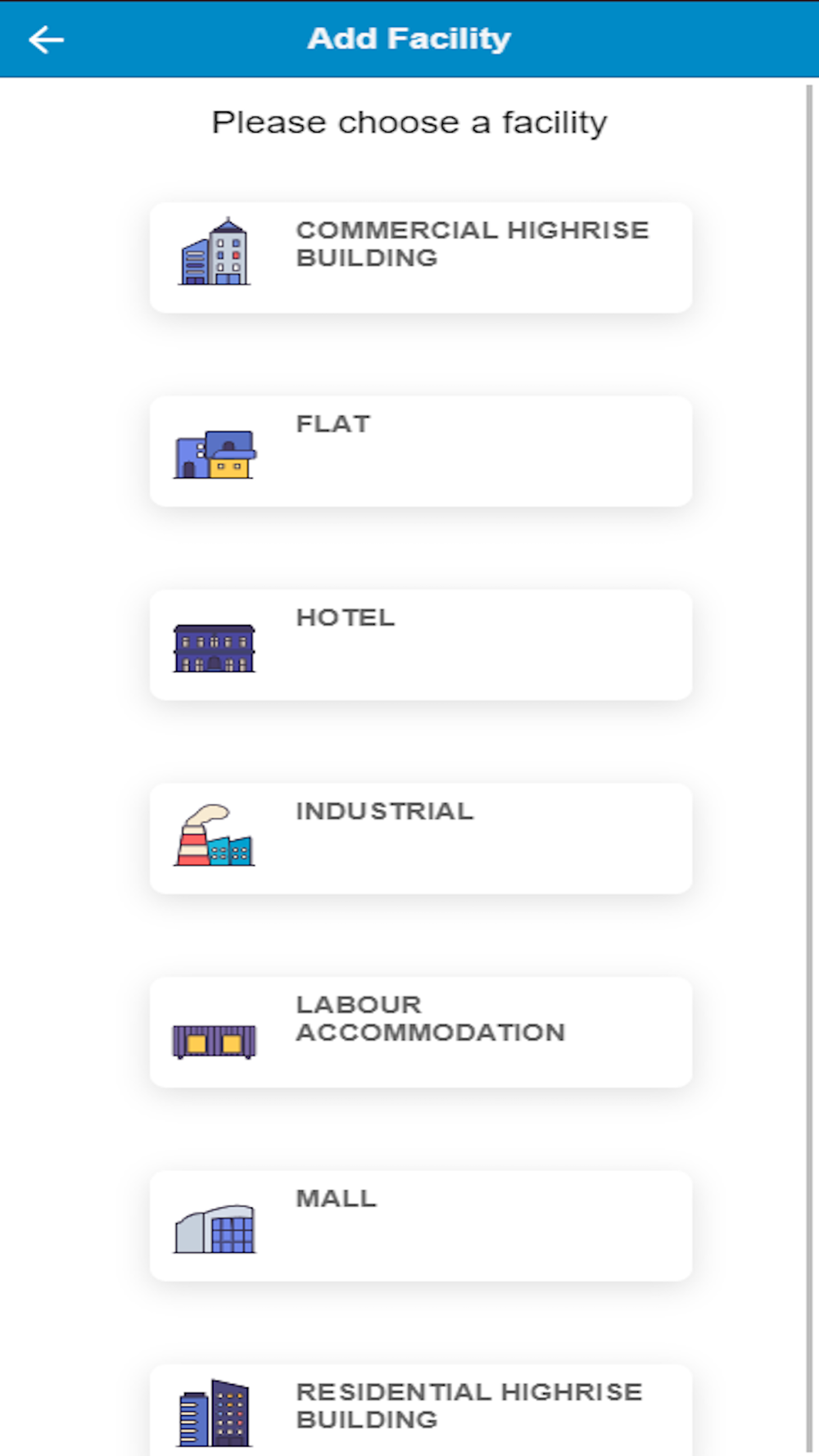
Task: Click the purple labour accommodation container icon
Action: tap(215, 1042)
